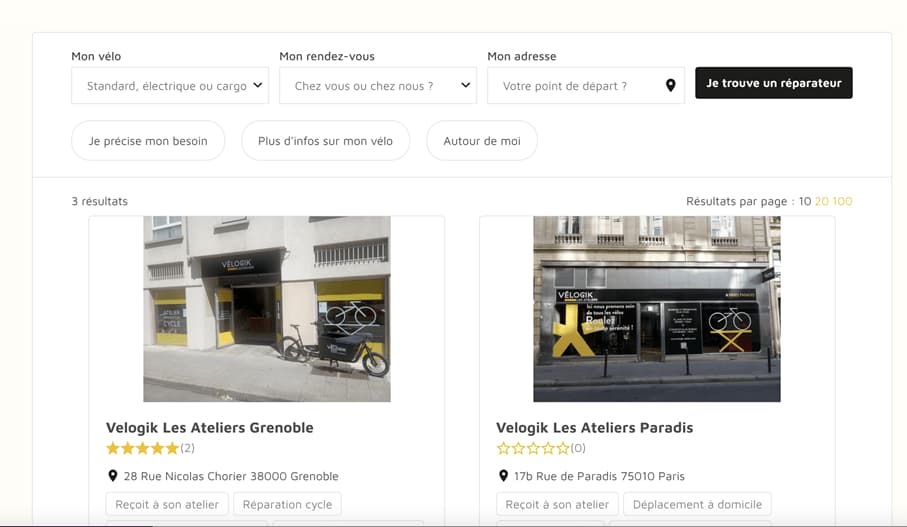This screenshot has height=527, width=907.
Task: Open Velogik Les Ateliers Grenoble title
Action: pyautogui.click(x=209, y=428)
